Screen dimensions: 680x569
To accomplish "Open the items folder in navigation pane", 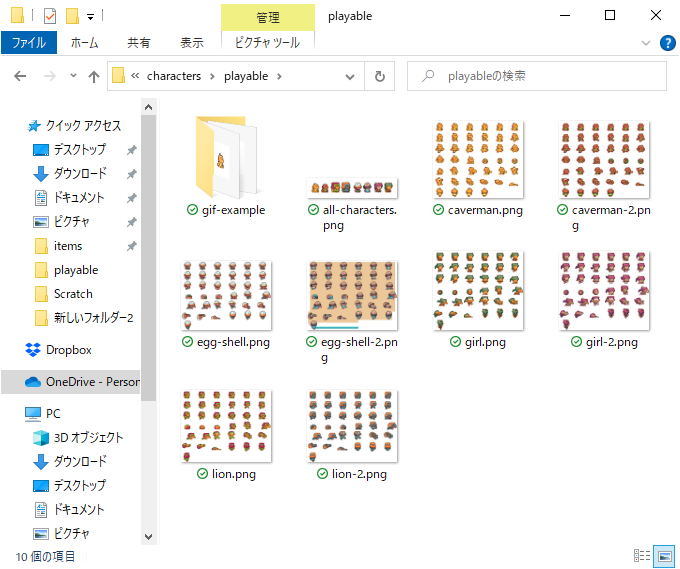I will pos(59,246).
